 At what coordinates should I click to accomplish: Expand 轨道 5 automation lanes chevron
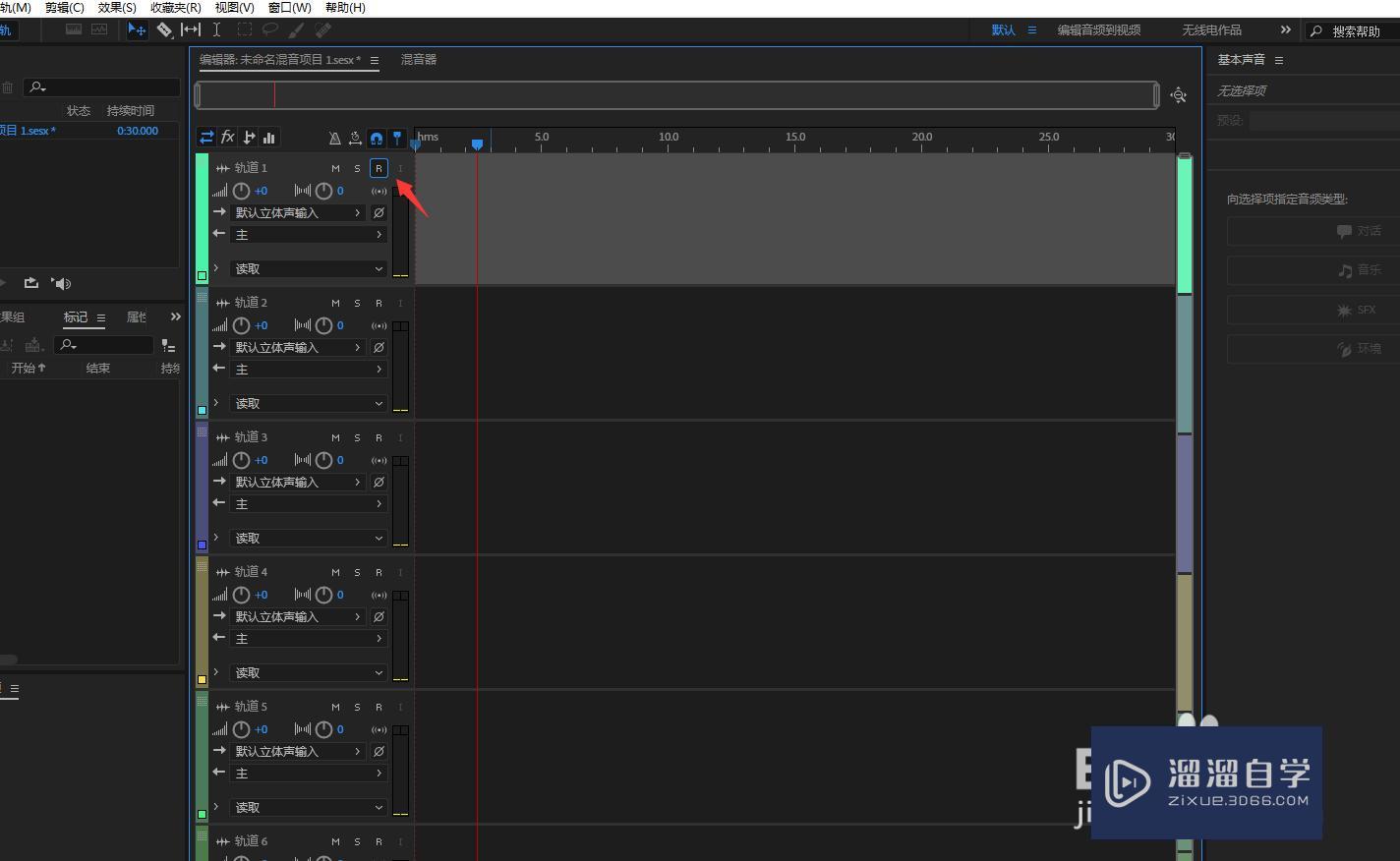point(216,806)
